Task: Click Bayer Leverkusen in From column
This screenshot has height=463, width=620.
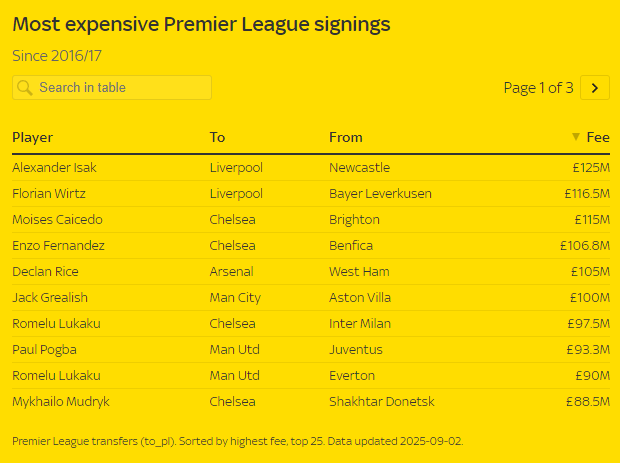Action: click(380, 193)
